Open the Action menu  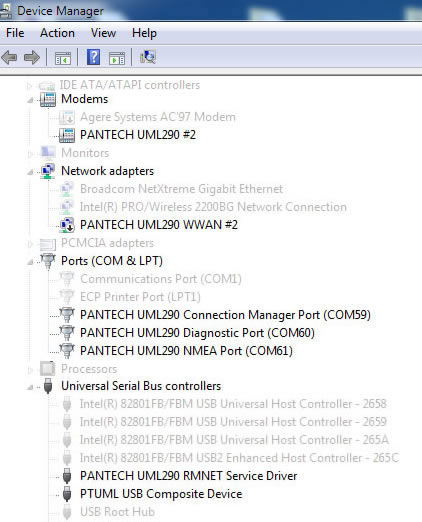(x=57, y=33)
